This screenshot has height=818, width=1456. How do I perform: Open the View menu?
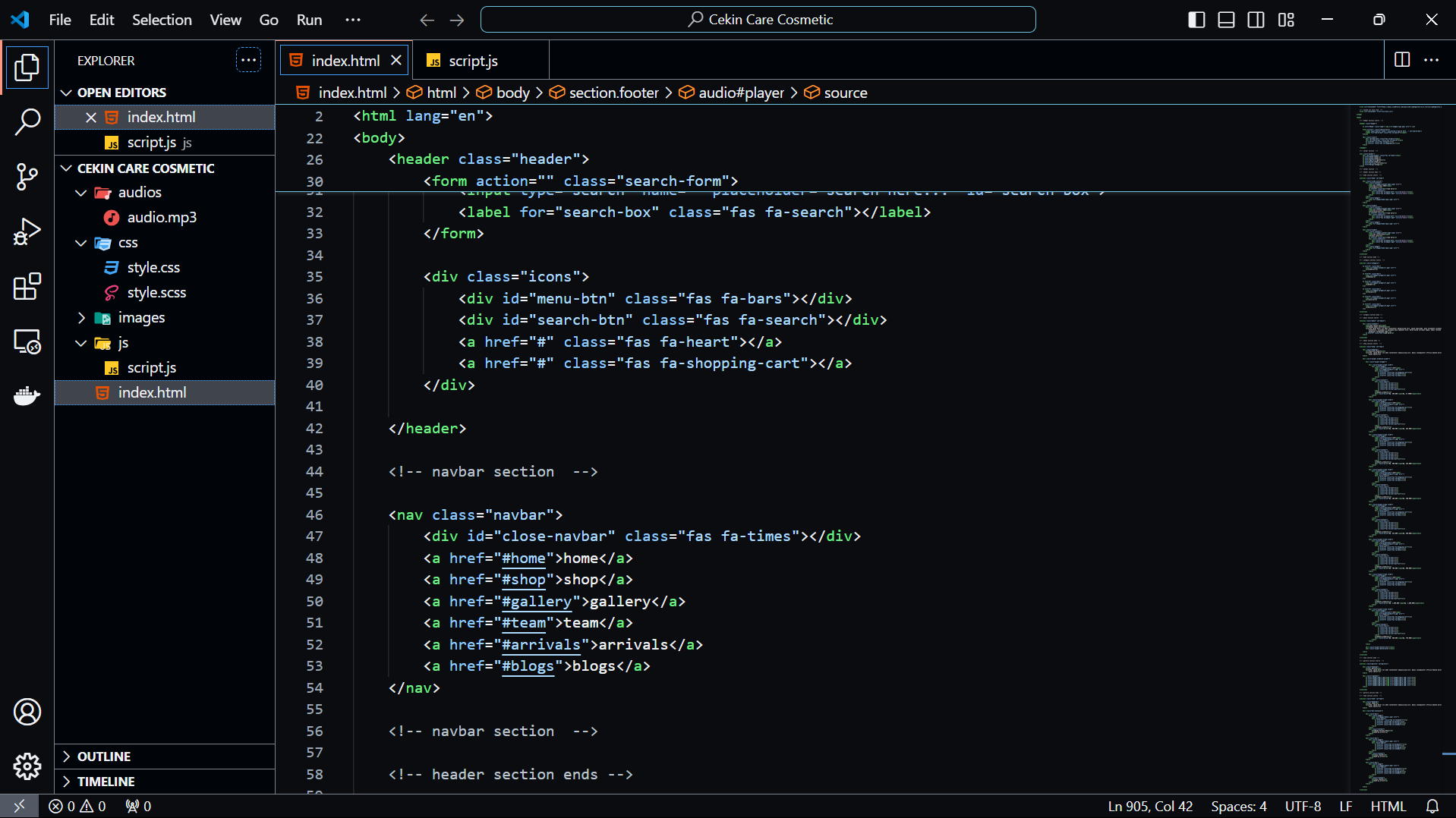point(225,20)
